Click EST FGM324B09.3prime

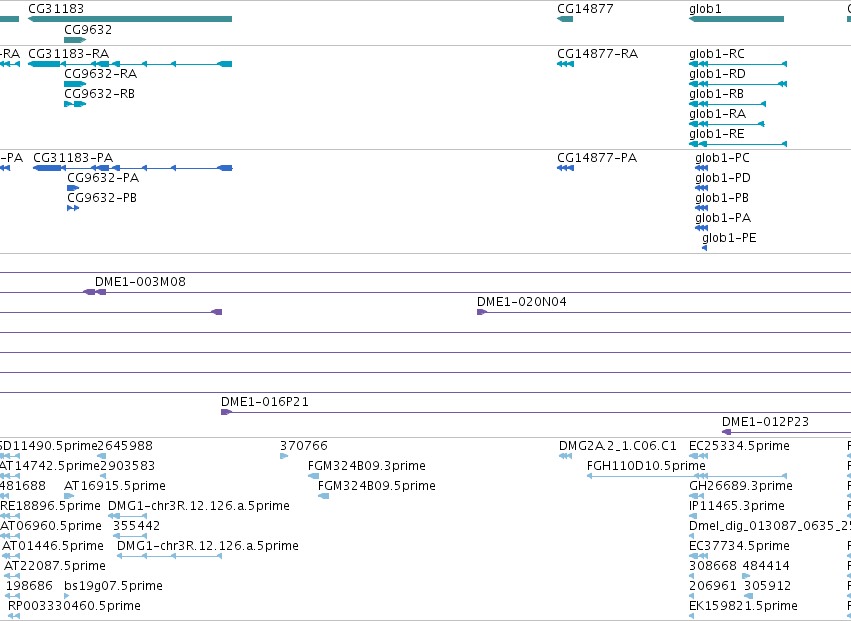[367, 466]
